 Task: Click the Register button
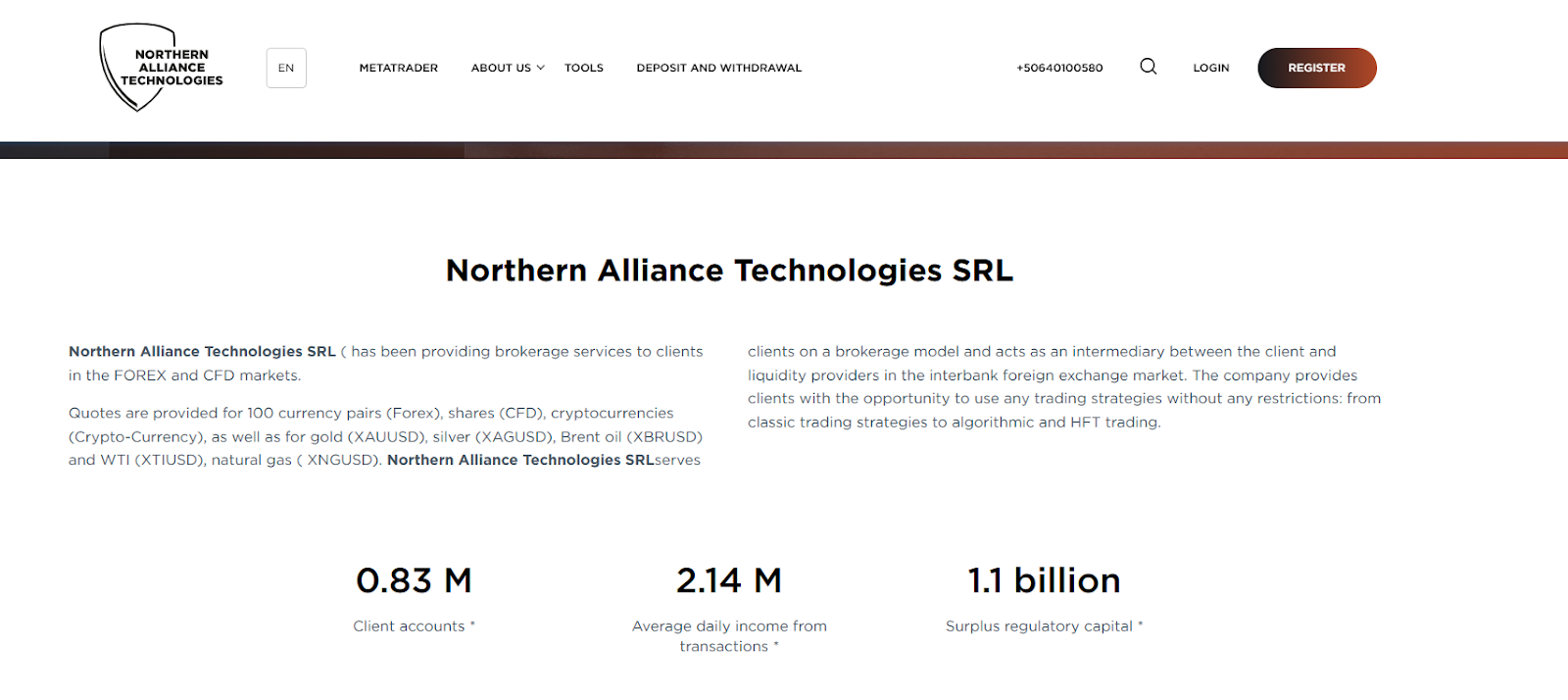tap(1317, 68)
